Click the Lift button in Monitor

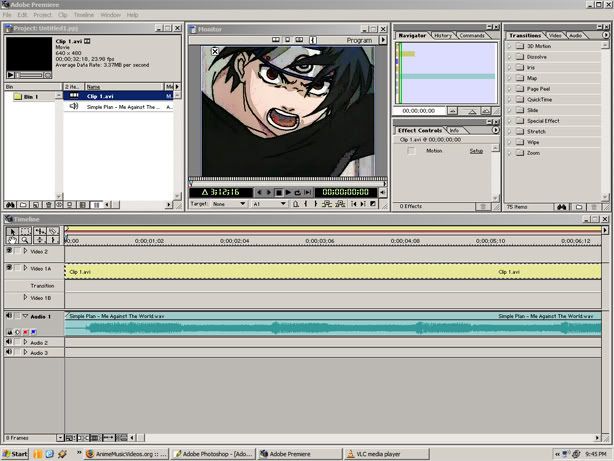(x=327, y=204)
